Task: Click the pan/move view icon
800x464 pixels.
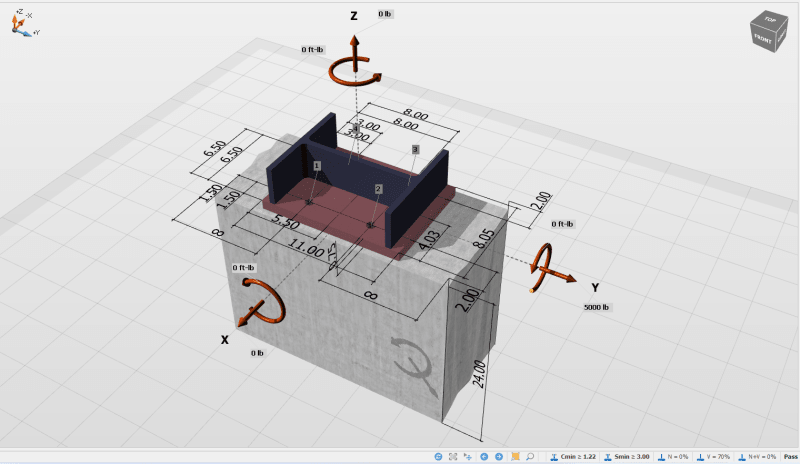Action: click(x=467, y=457)
